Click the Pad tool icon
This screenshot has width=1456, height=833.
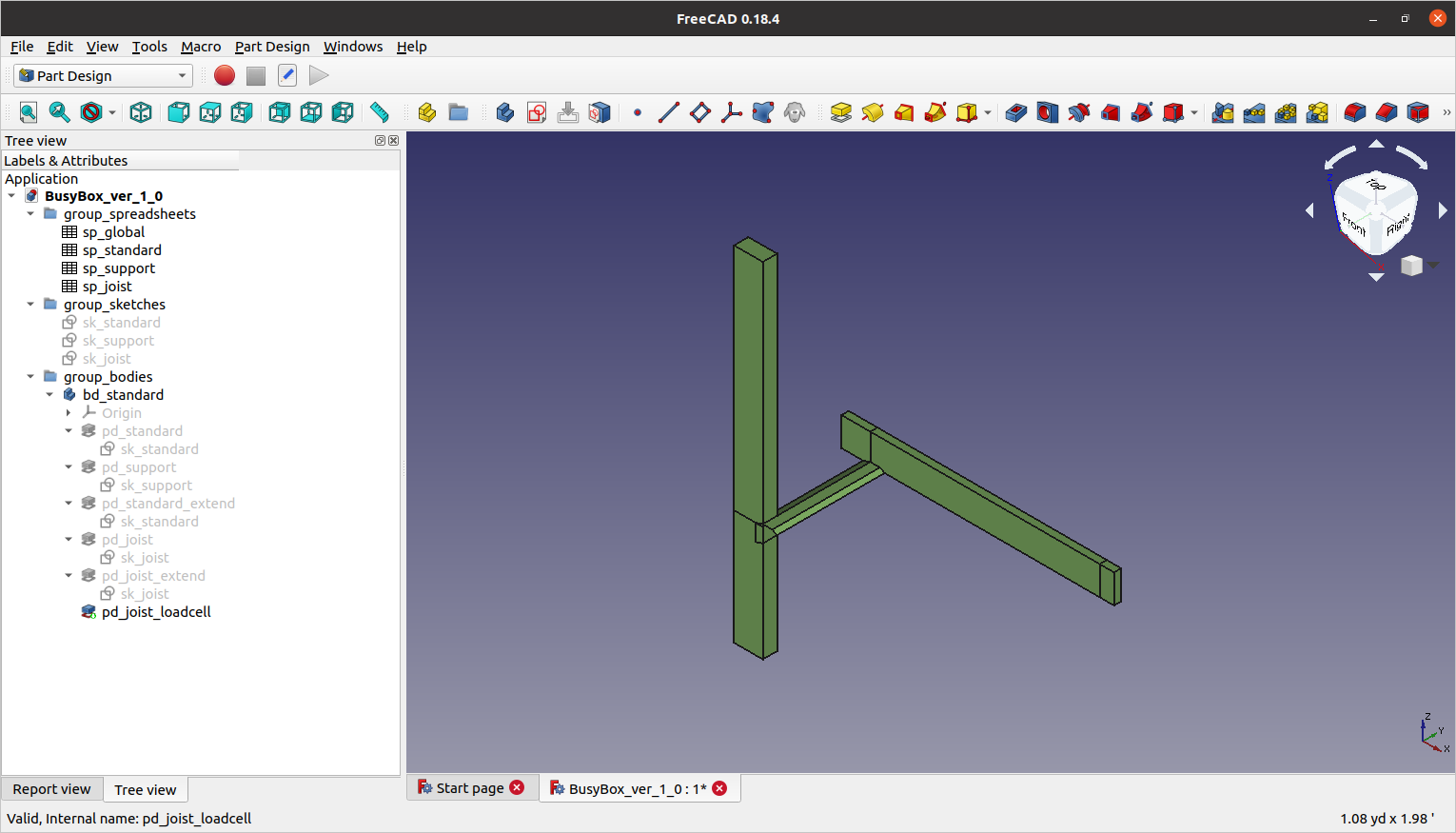pyautogui.click(x=840, y=112)
